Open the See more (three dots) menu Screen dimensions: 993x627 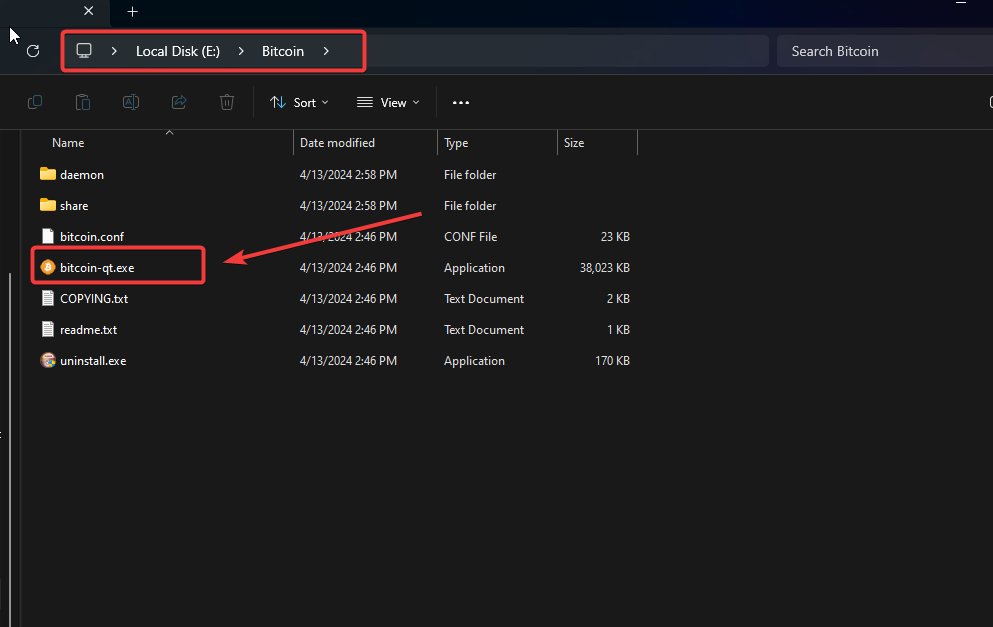[x=461, y=103]
